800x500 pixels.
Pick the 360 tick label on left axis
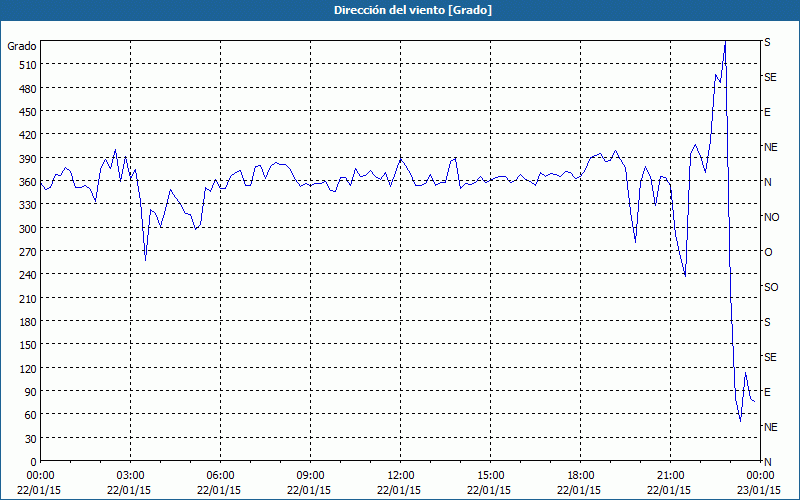point(28,182)
